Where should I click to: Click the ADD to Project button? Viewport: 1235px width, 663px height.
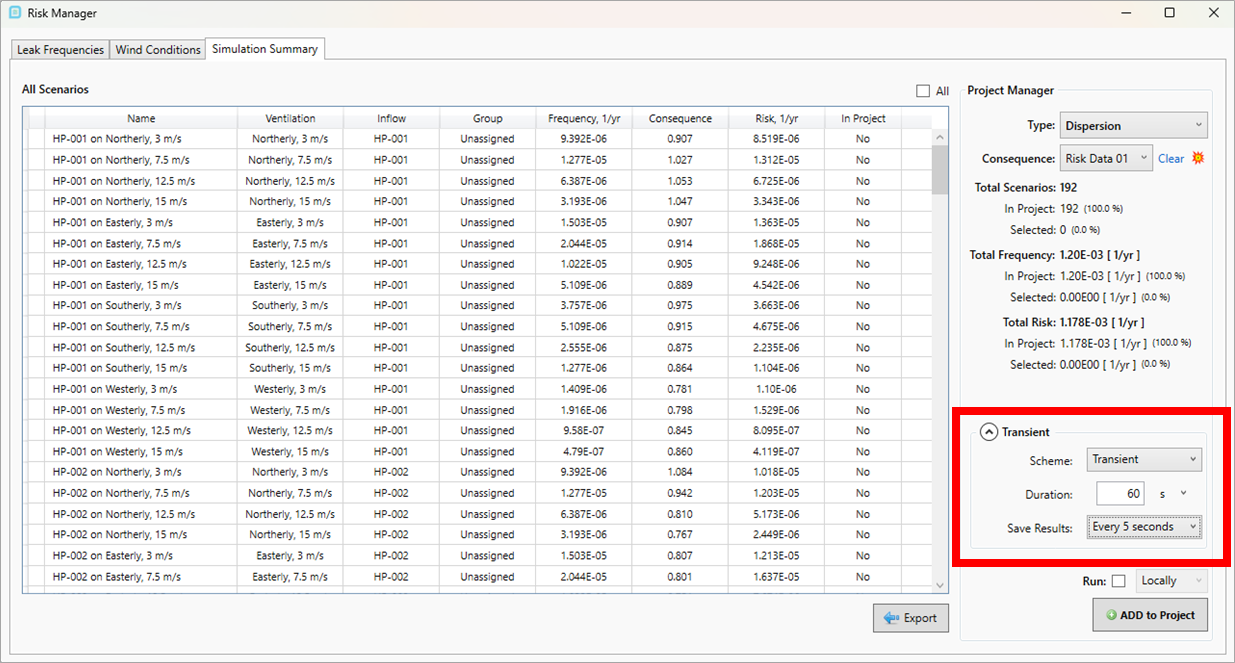(x=1150, y=615)
